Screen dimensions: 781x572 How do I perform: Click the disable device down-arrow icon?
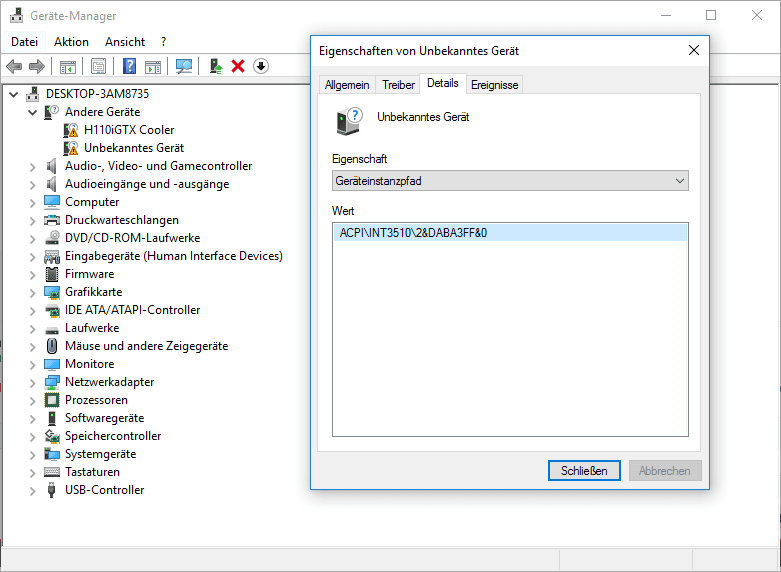[x=261, y=66]
